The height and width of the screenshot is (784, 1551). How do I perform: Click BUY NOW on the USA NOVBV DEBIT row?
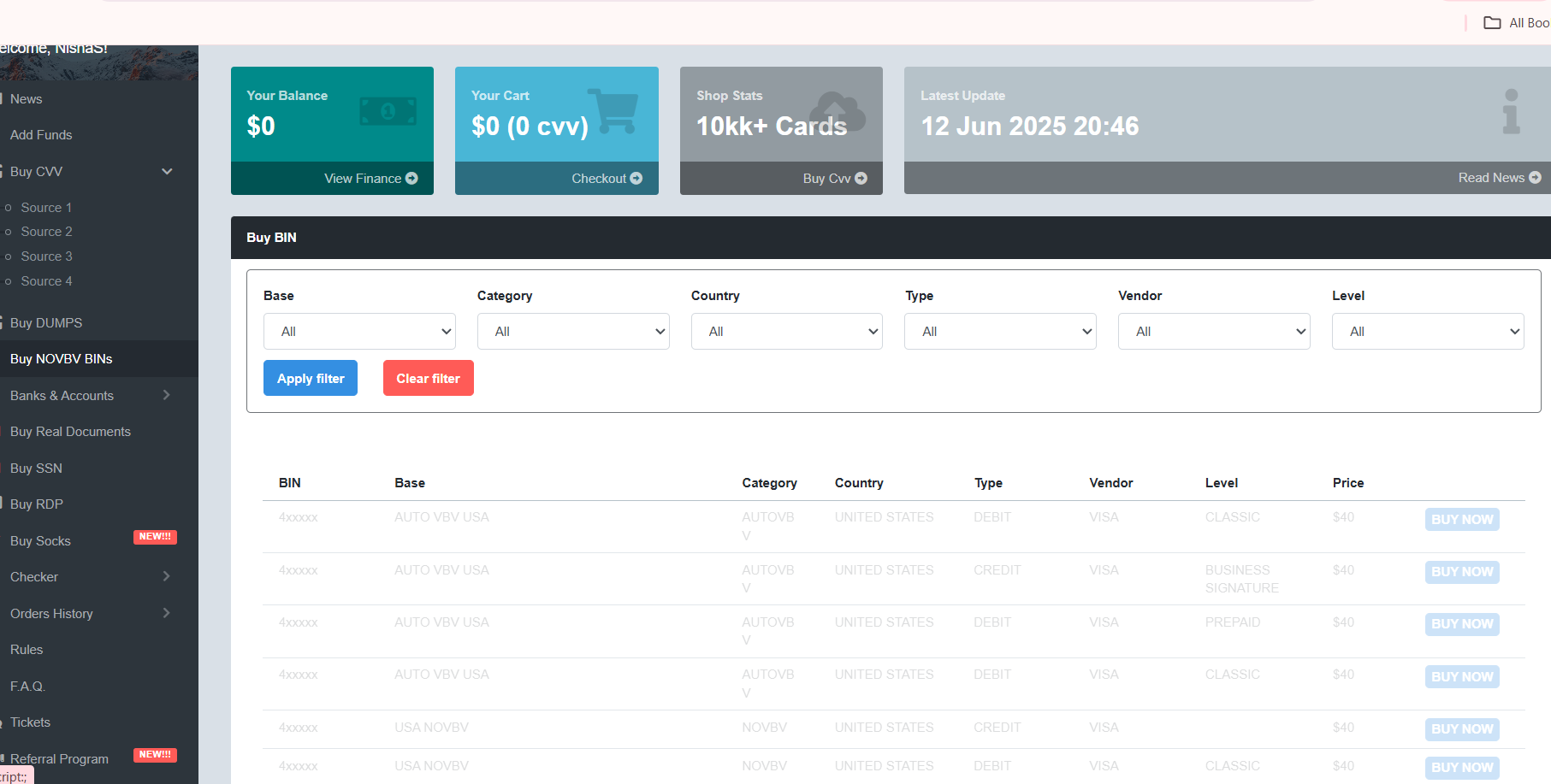(1462, 768)
